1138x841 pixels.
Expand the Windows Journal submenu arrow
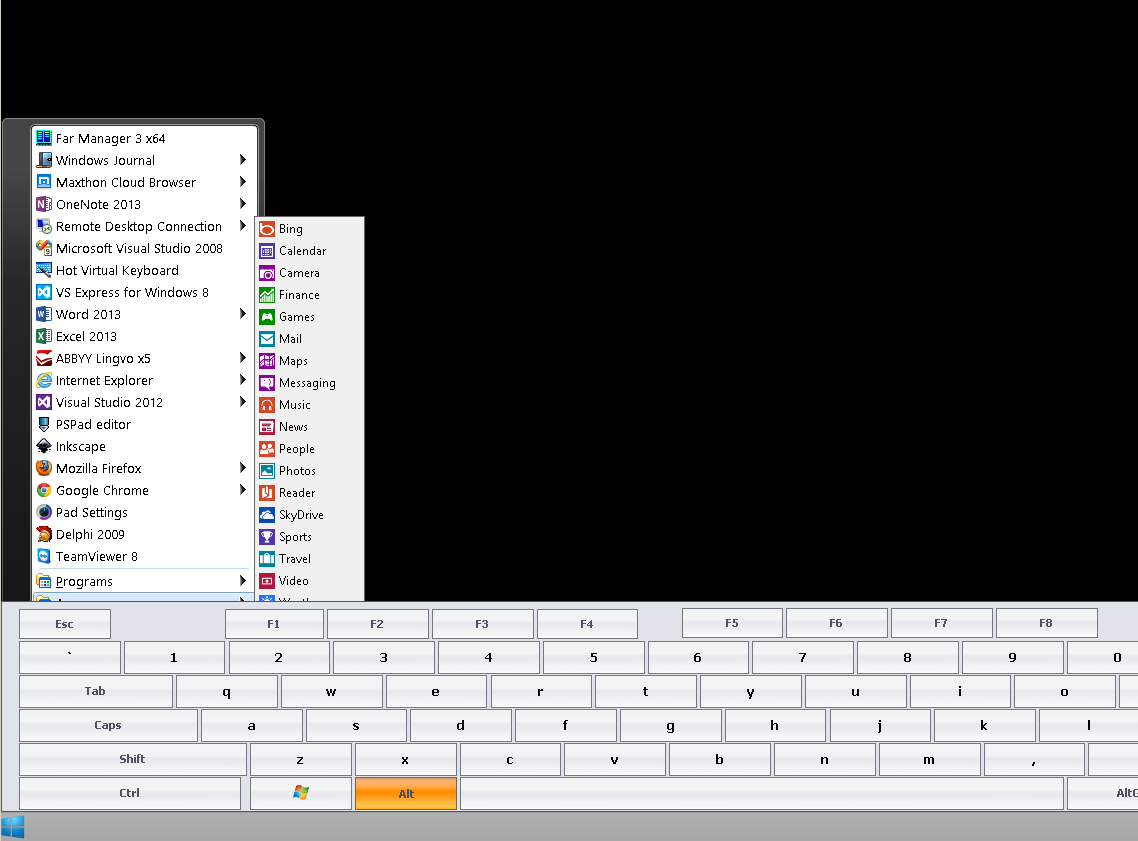[x=243, y=160]
